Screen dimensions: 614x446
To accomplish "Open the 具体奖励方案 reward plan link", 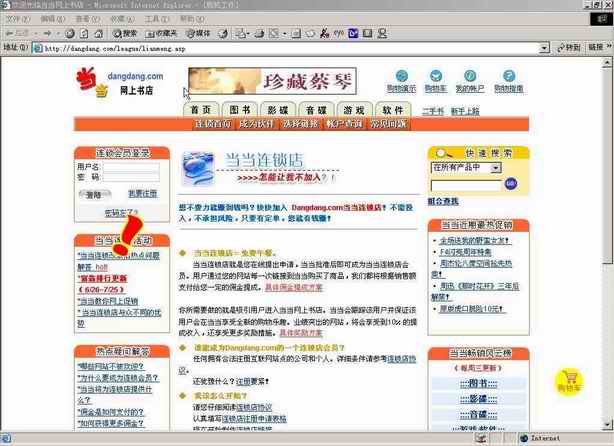I will pyautogui.click(x=301, y=333).
